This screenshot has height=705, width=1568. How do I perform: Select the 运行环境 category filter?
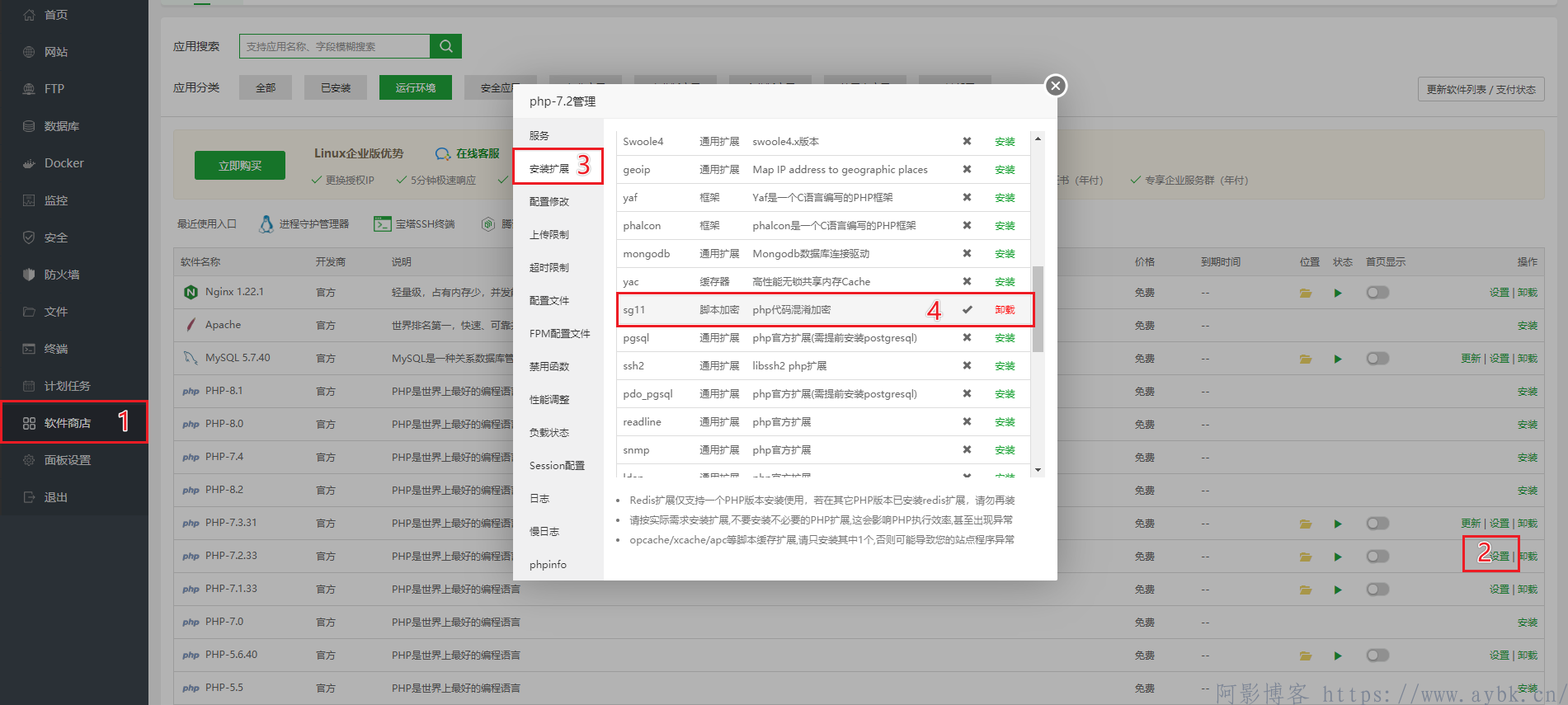click(415, 87)
